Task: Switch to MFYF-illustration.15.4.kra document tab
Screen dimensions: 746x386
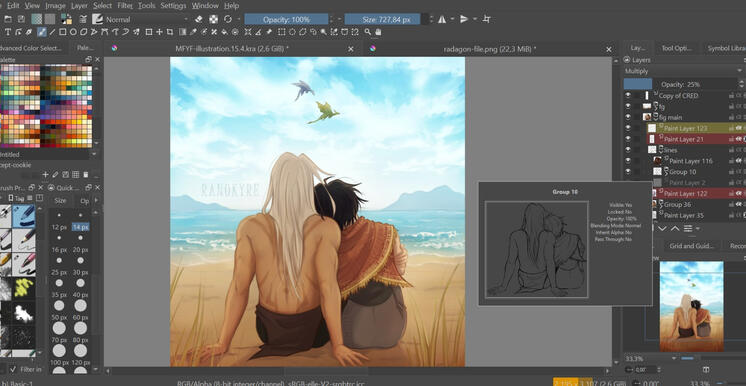Action: click(x=232, y=49)
